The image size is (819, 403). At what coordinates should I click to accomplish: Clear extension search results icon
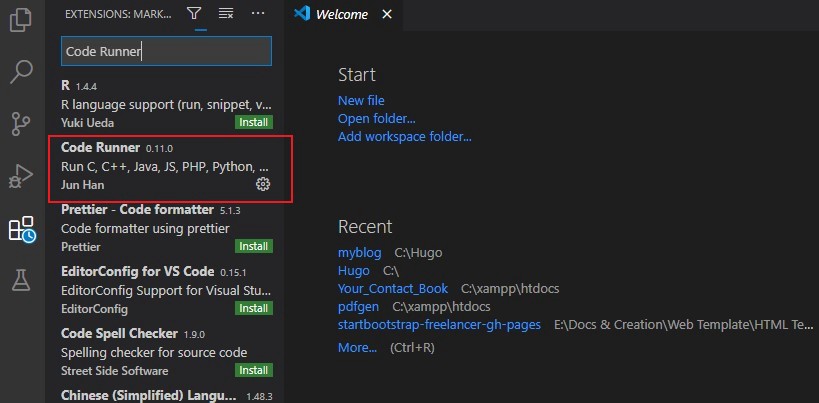(226, 14)
